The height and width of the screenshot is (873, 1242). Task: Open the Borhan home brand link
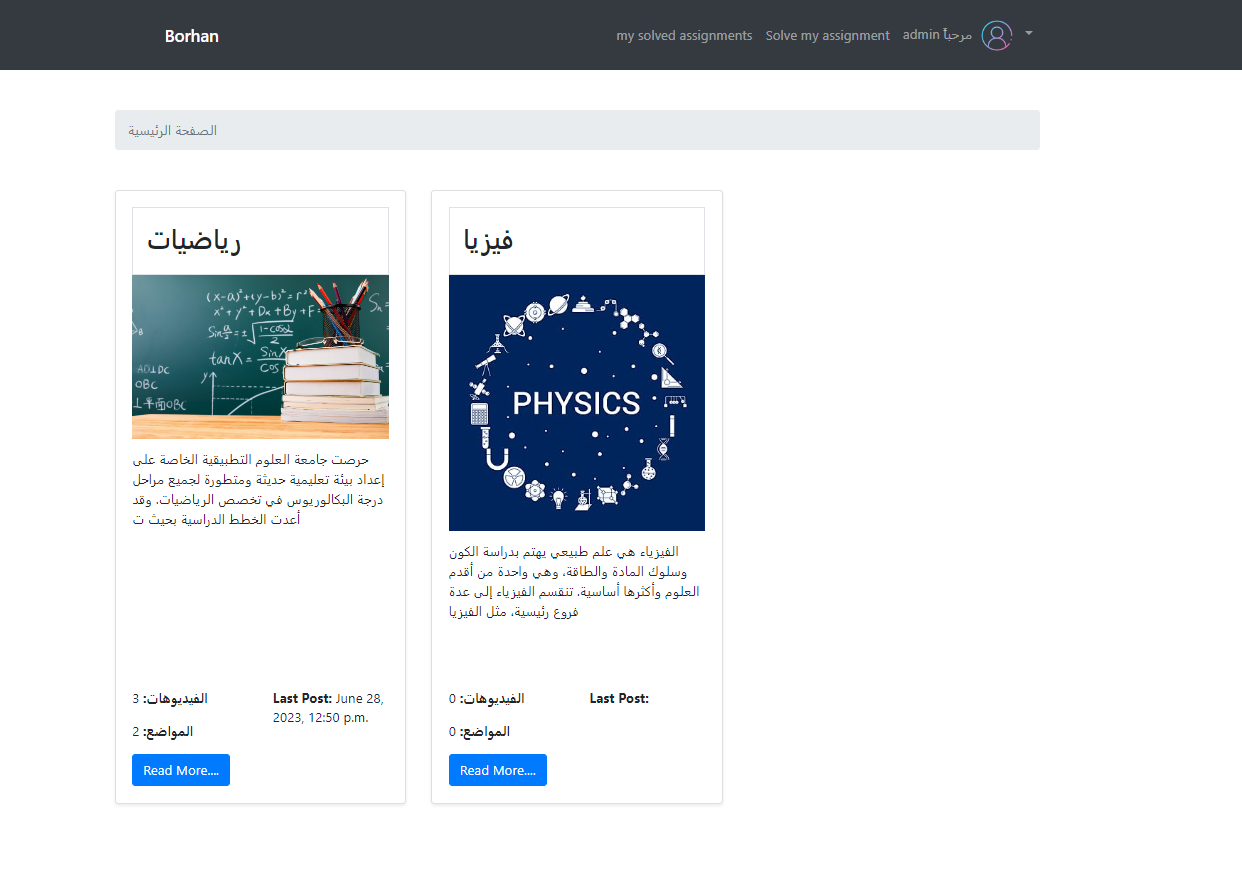click(191, 36)
